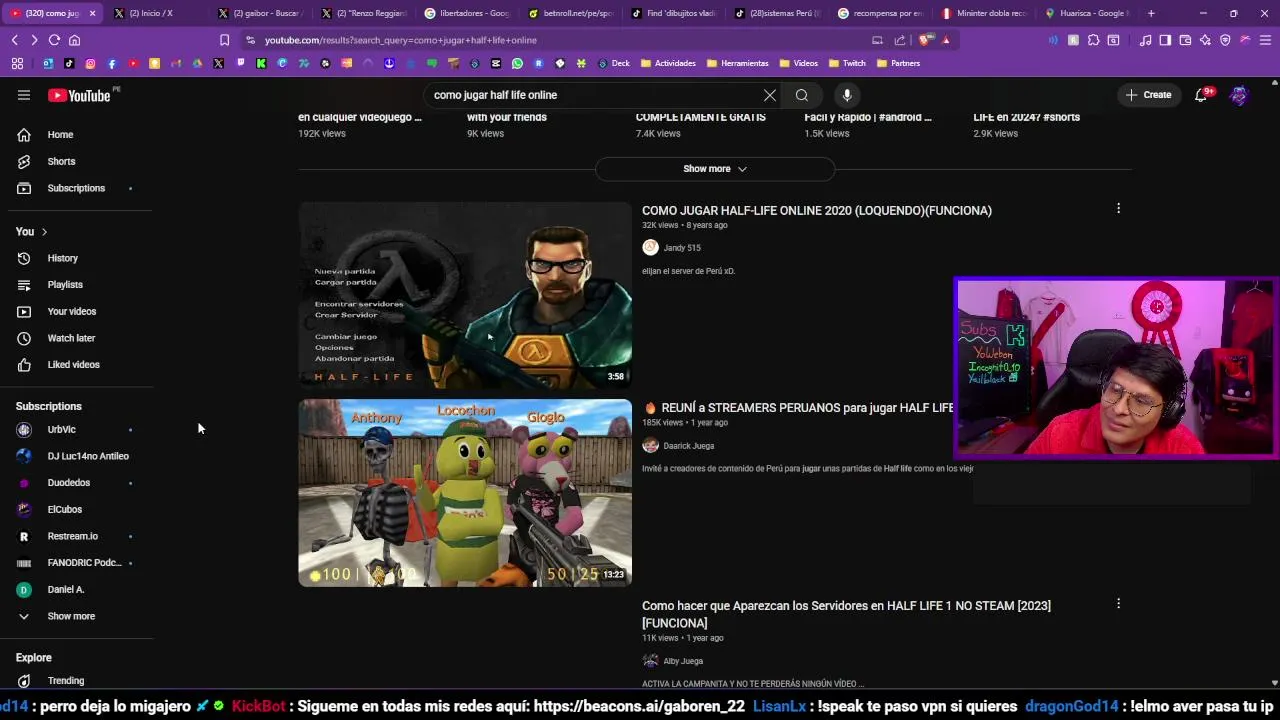Open the TikTok bookmark icon
This screenshot has width=1280, height=720.
[69, 63]
